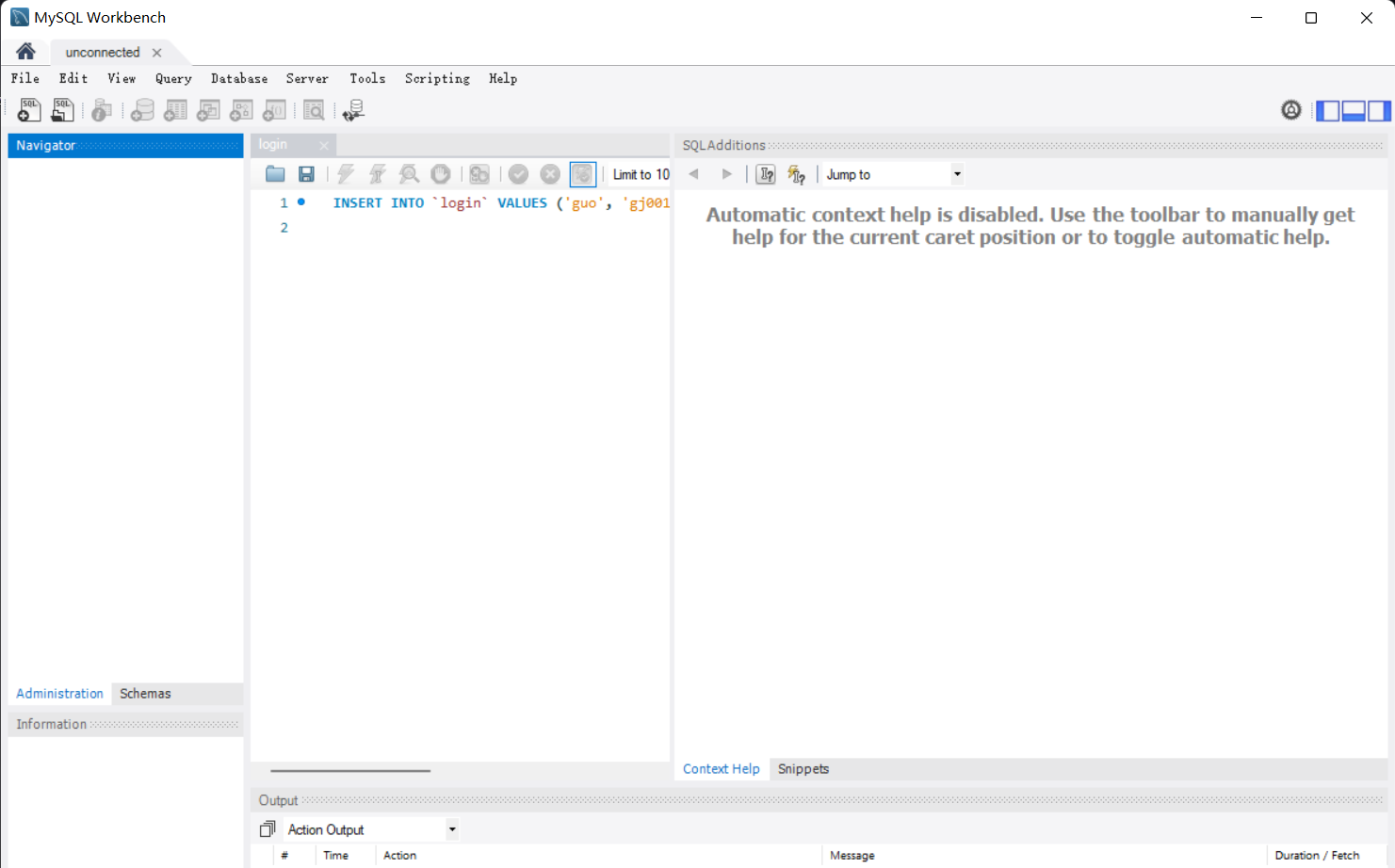Toggle the left sidebar panel visibility

point(1327,111)
